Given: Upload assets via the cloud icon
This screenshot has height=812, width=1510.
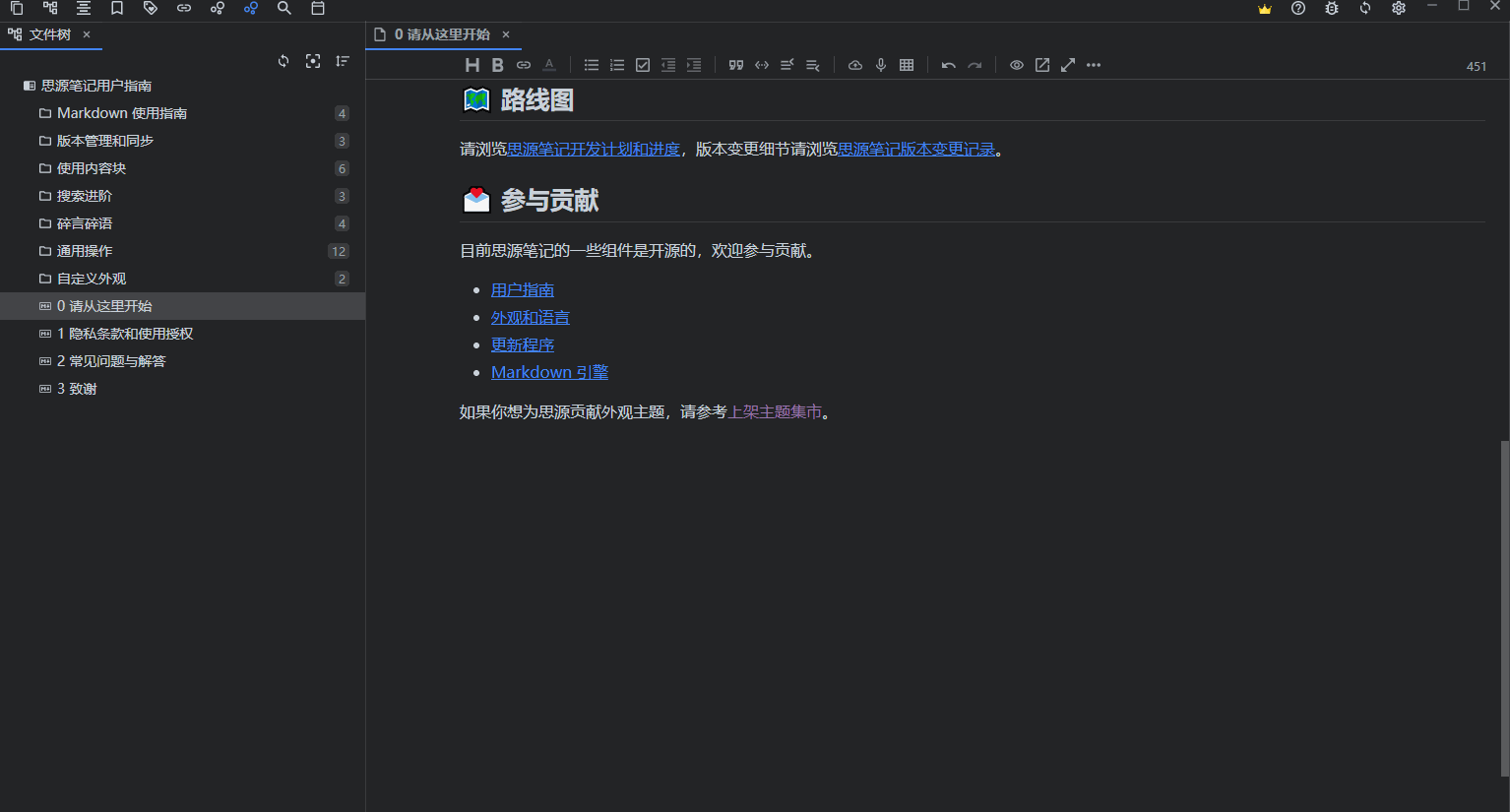Looking at the screenshot, I should 854,65.
